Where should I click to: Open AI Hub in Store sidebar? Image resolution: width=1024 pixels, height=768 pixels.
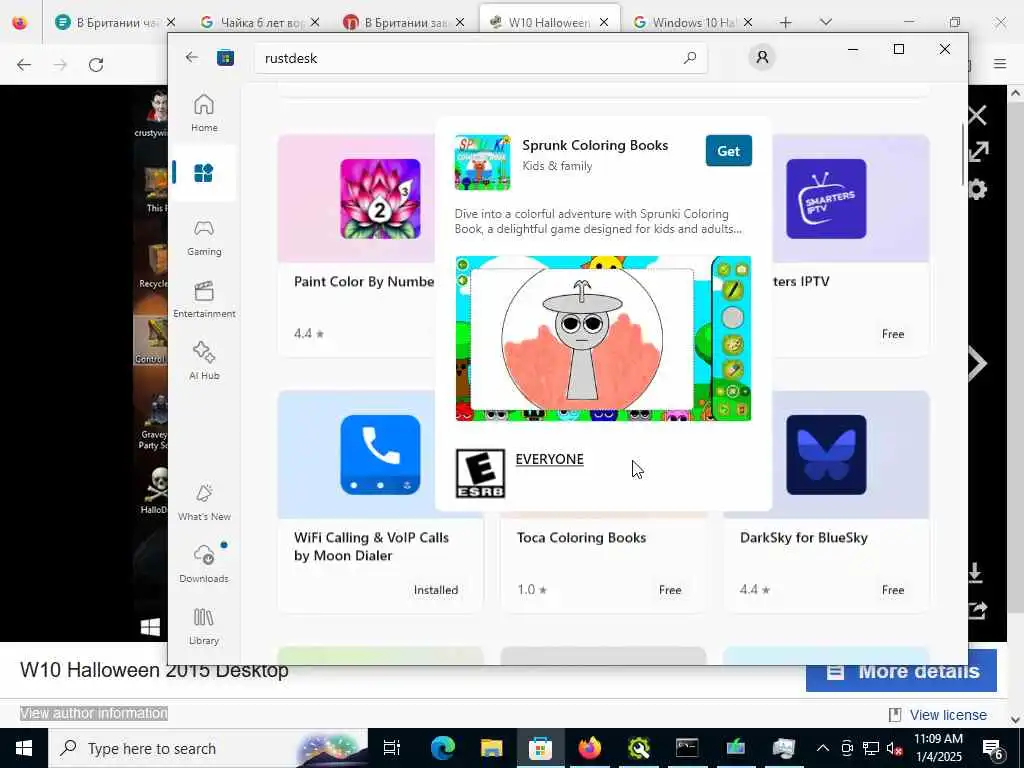pos(204,361)
